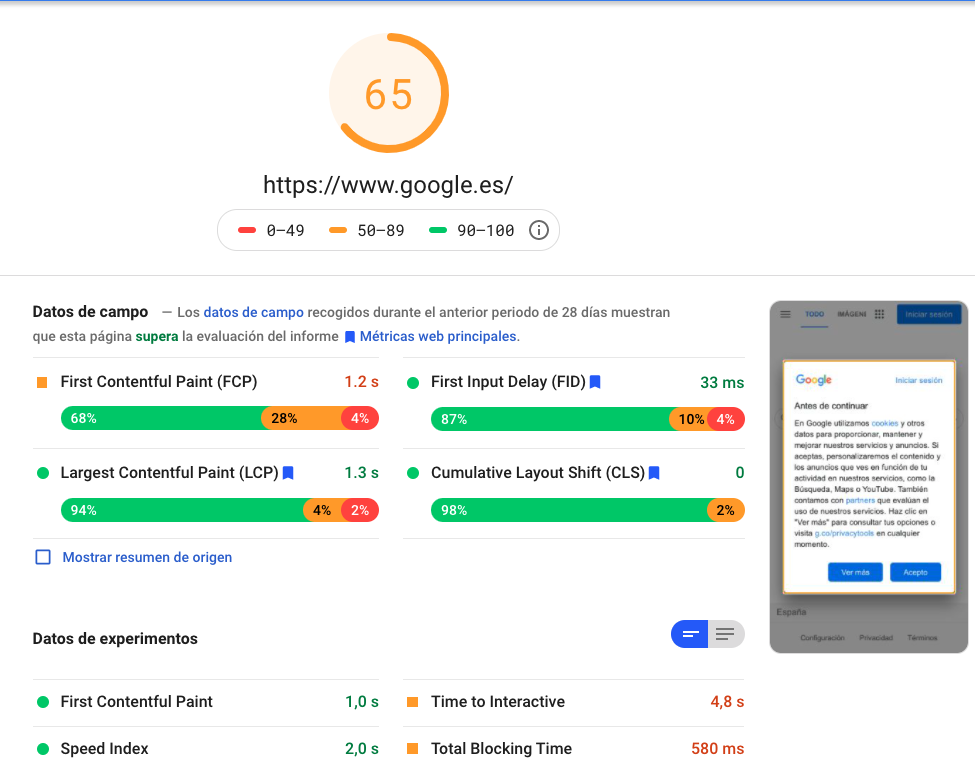Expand the First Contentful Paint lab metric row

(x=206, y=702)
